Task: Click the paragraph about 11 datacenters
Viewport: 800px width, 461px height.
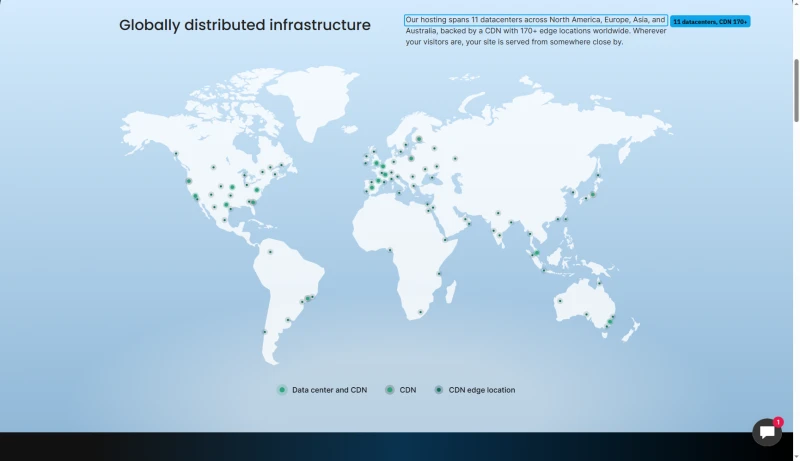Action: click(536, 31)
